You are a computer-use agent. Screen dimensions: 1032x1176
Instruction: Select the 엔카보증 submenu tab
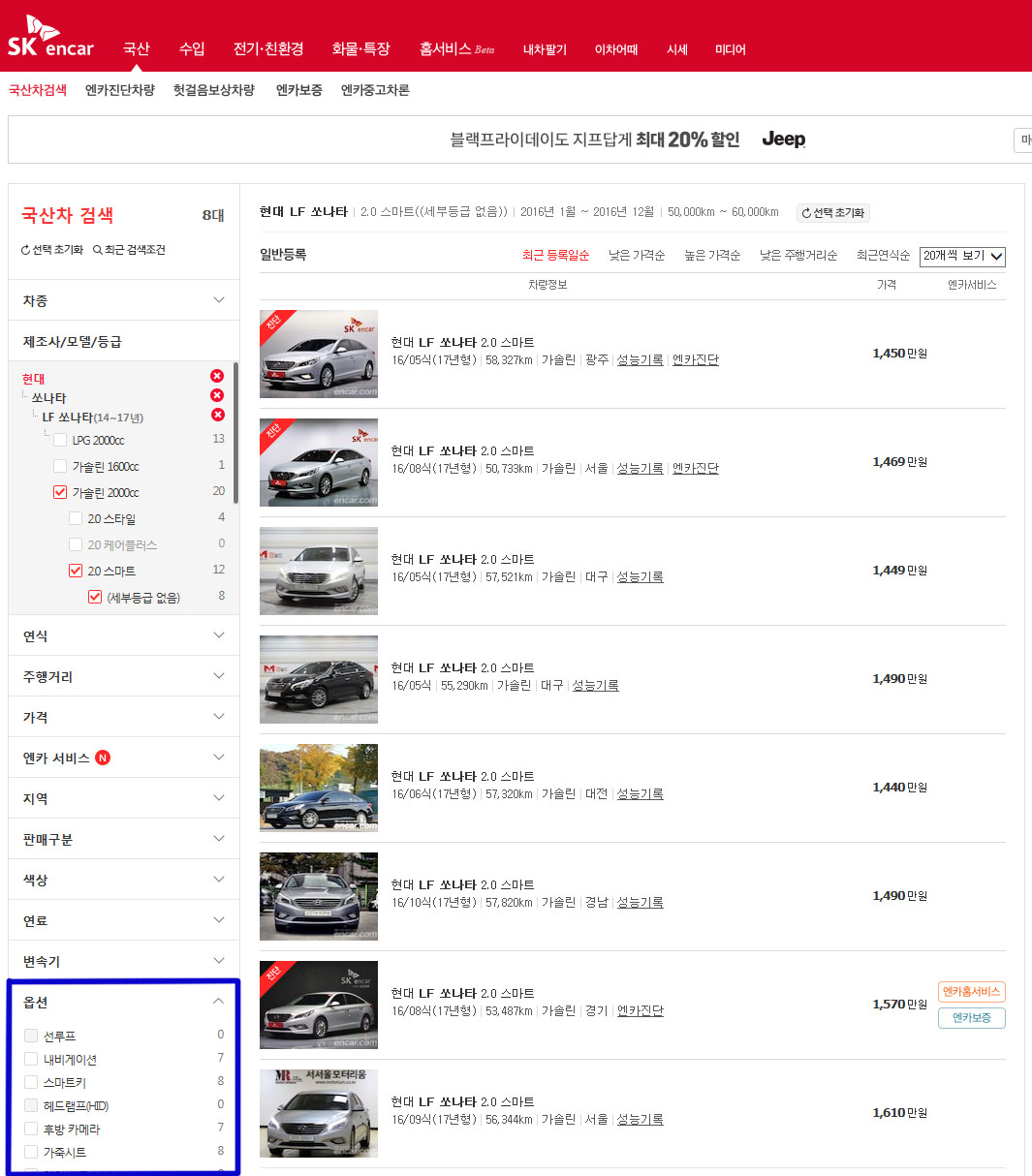click(298, 90)
